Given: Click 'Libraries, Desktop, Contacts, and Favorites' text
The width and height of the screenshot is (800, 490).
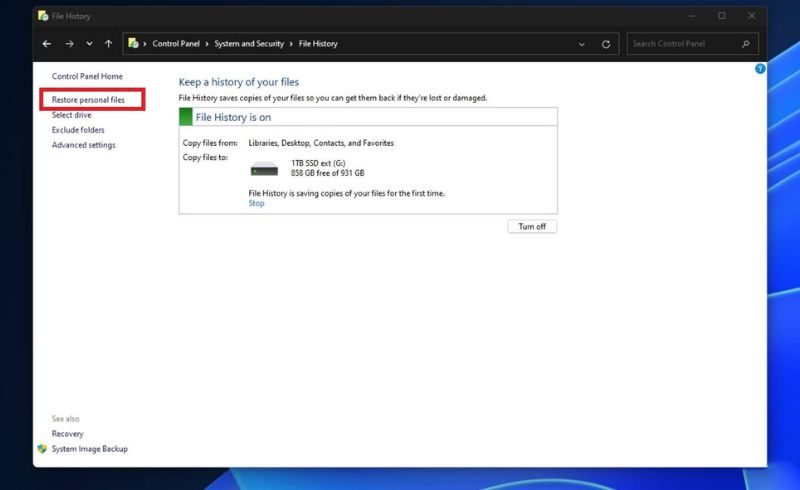Looking at the screenshot, I should pyautogui.click(x=321, y=143).
